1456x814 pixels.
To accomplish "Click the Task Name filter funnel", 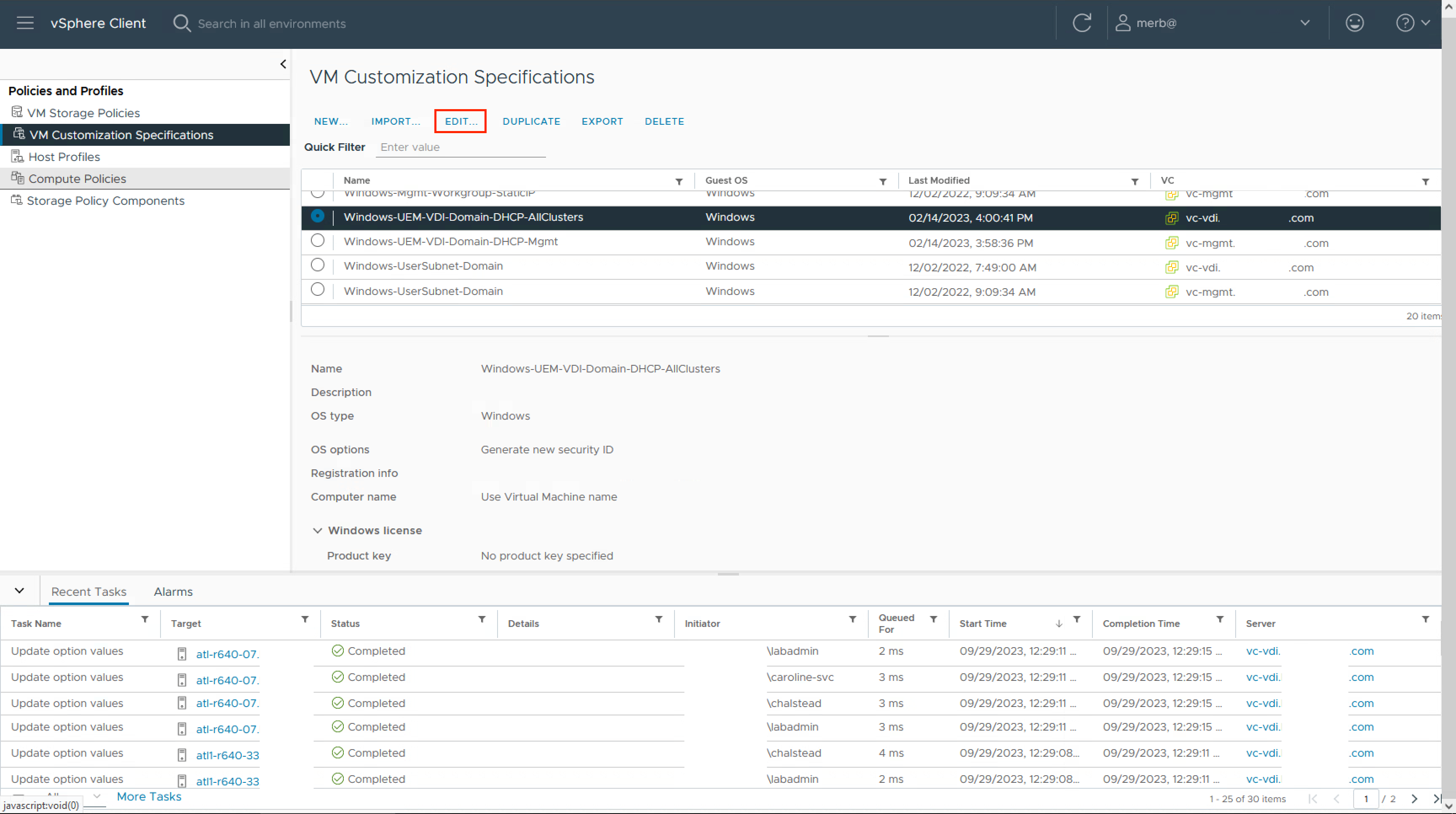I will (145, 619).
